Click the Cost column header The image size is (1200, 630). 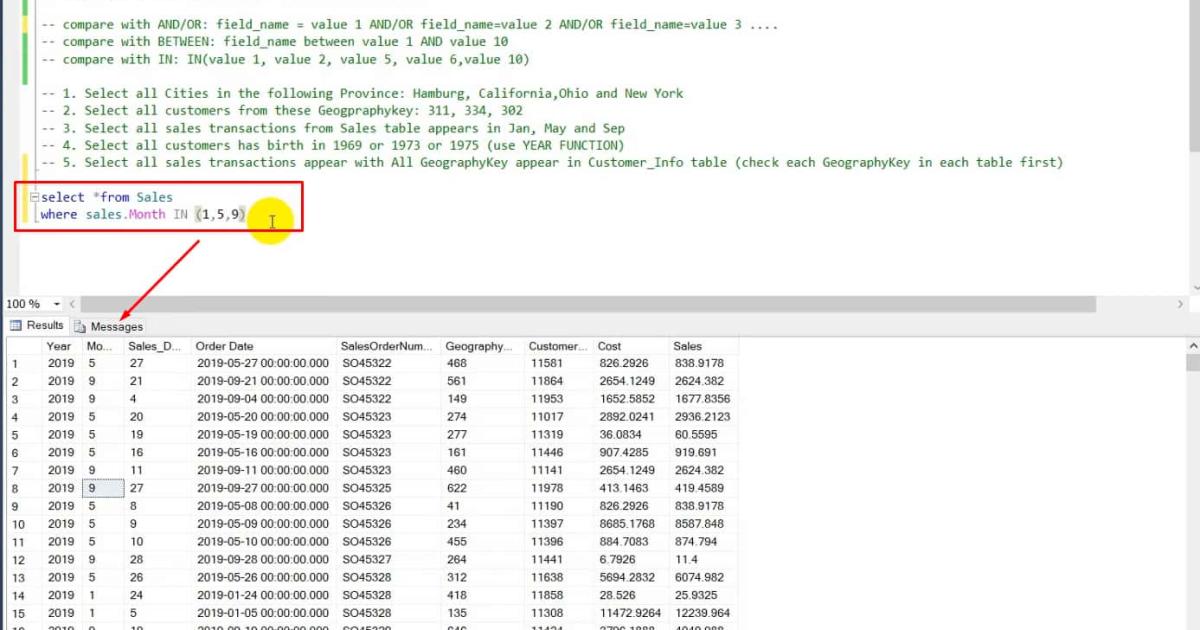click(x=610, y=344)
